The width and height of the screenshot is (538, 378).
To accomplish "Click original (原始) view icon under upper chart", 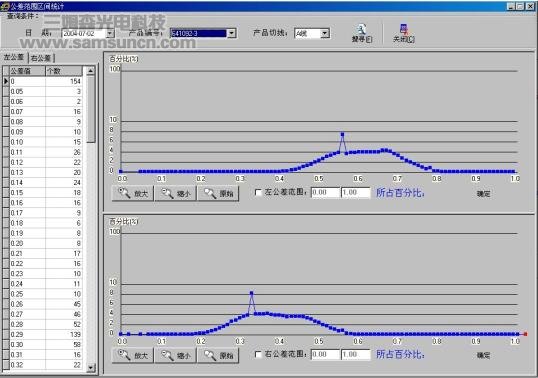I will click(210, 193).
